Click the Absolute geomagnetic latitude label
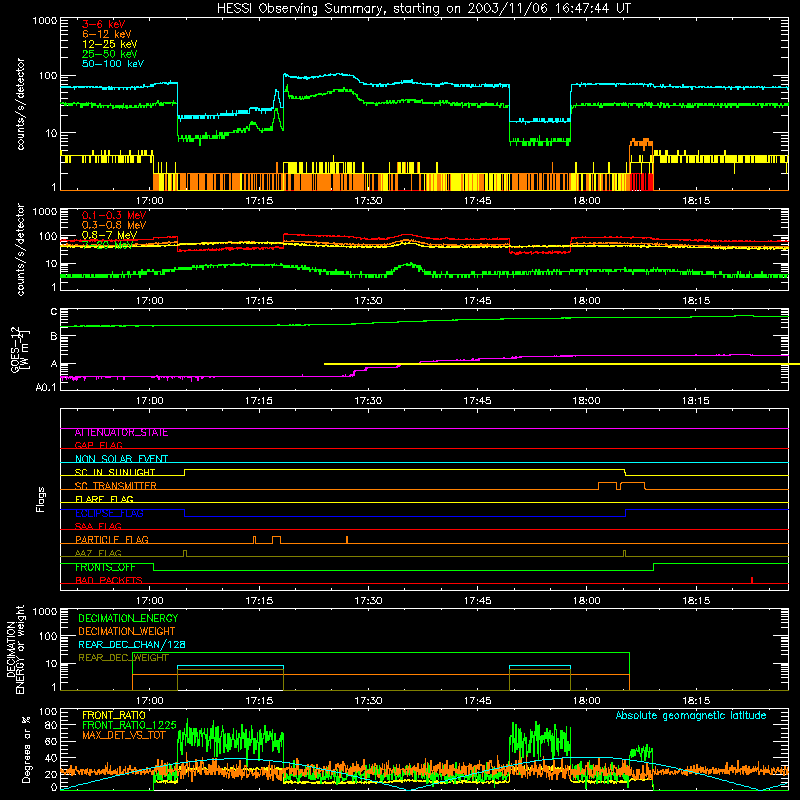Screen dimensions: 800x800 (x=691, y=716)
